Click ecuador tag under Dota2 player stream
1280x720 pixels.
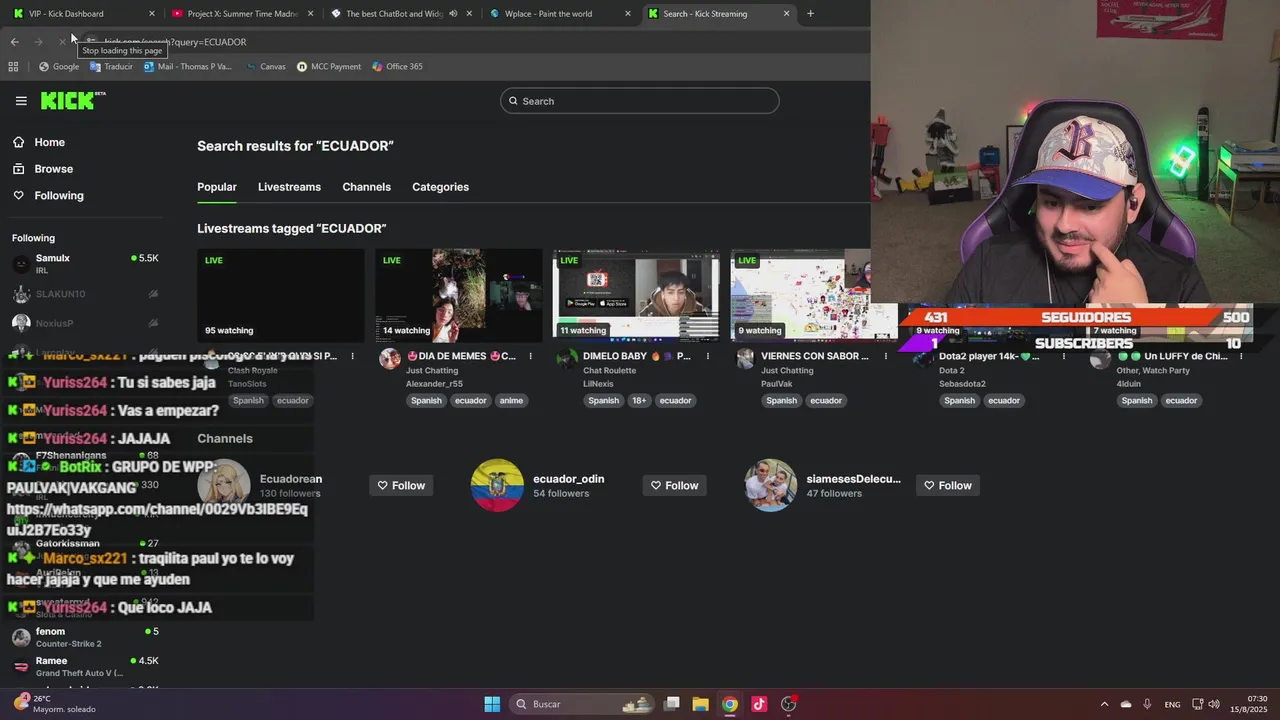point(1004,401)
